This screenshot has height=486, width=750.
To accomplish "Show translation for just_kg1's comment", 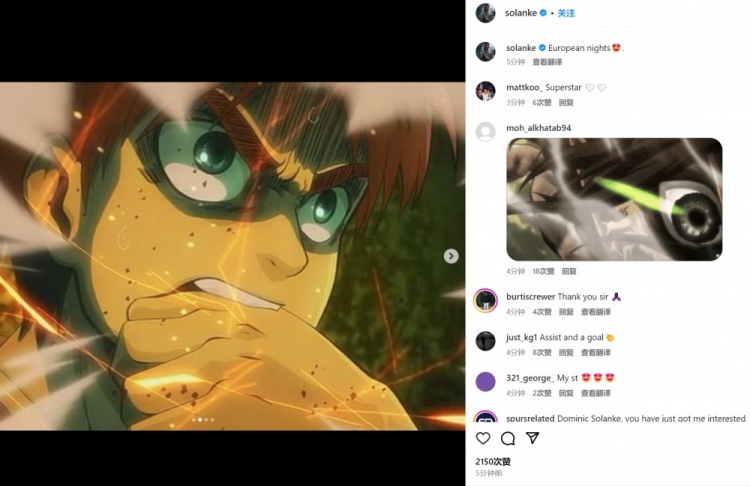I will (596, 352).
